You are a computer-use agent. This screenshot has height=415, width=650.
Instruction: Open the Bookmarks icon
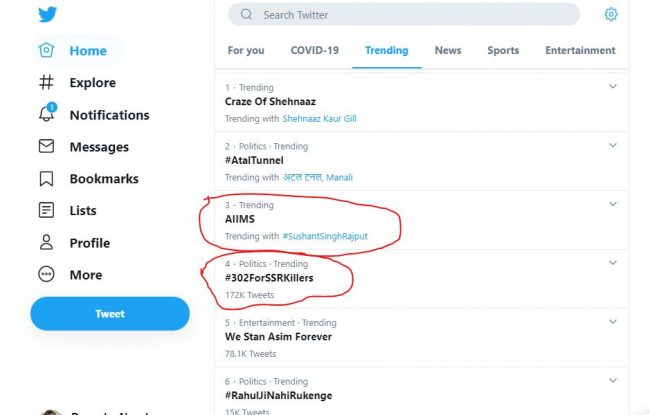coord(46,178)
